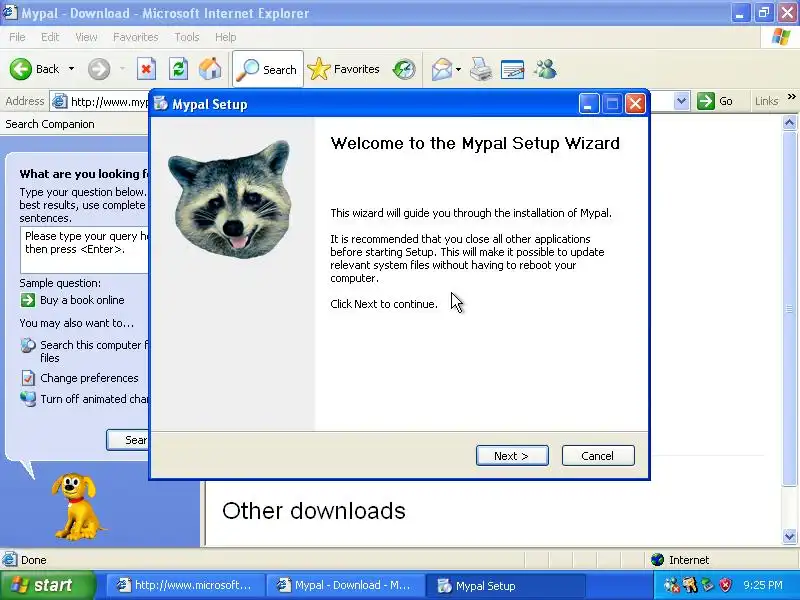Open the Back history dropdown arrow
The image size is (800, 600).
(x=71, y=69)
